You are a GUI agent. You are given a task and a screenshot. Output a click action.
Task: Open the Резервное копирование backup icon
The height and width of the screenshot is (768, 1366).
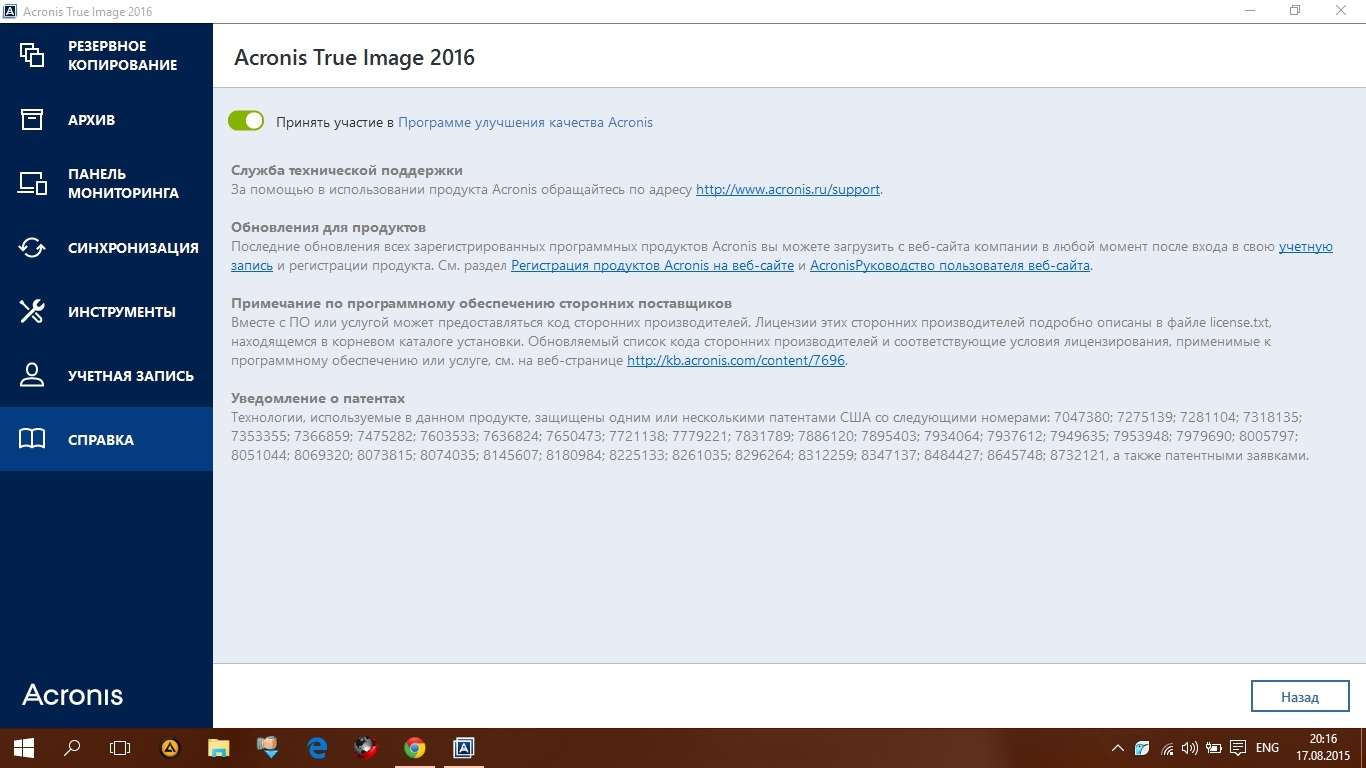[x=33, y=55]
